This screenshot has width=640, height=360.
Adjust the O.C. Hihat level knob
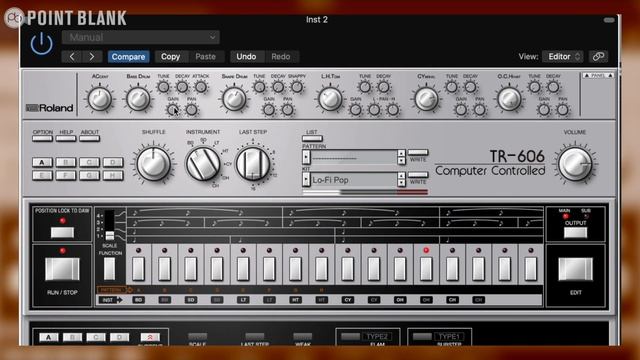click(509, 98)
